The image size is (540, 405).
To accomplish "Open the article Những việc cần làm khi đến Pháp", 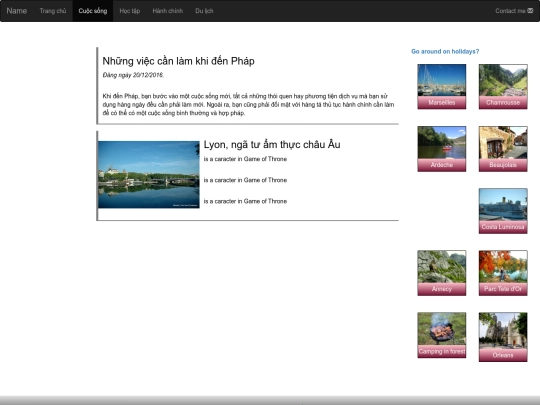I will pos(178,61).
